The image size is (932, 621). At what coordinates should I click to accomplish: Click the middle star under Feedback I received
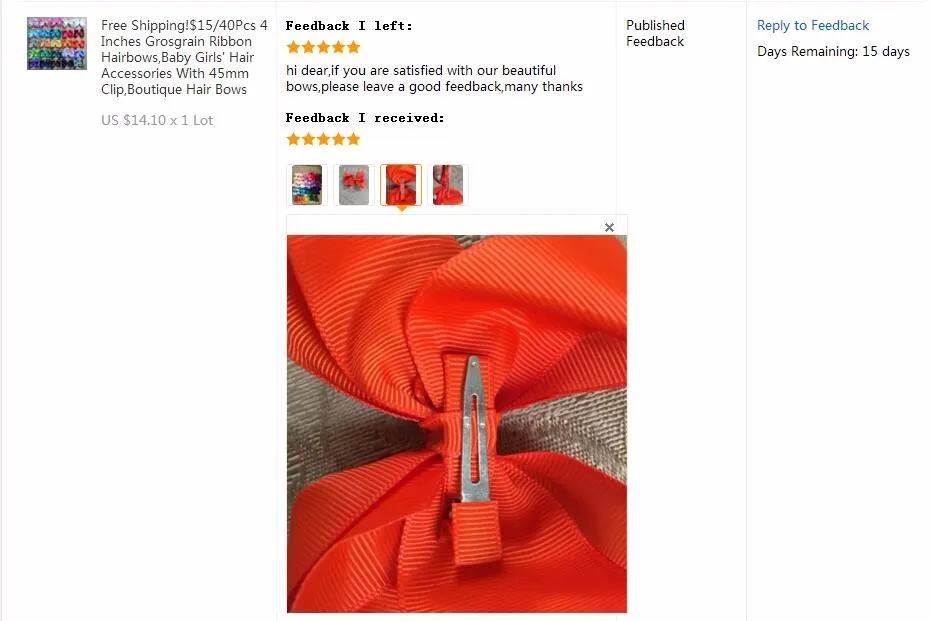click(323, 139)
